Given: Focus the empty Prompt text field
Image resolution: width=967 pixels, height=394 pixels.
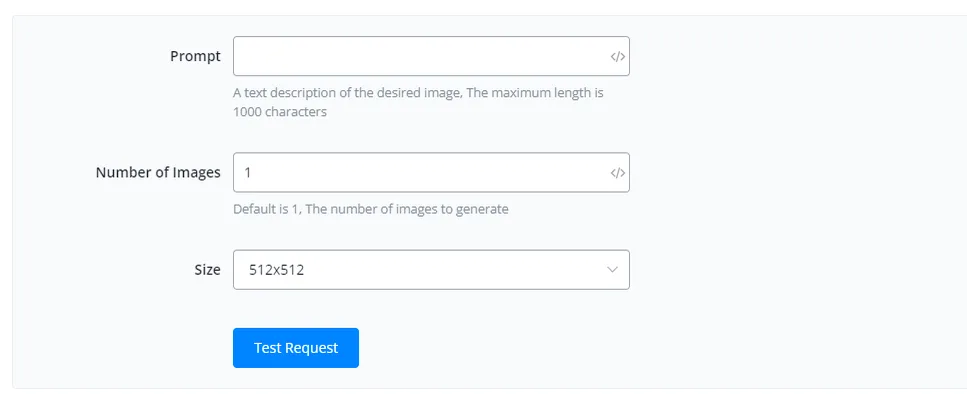Looking at the screenshot, I should [431, 56].
